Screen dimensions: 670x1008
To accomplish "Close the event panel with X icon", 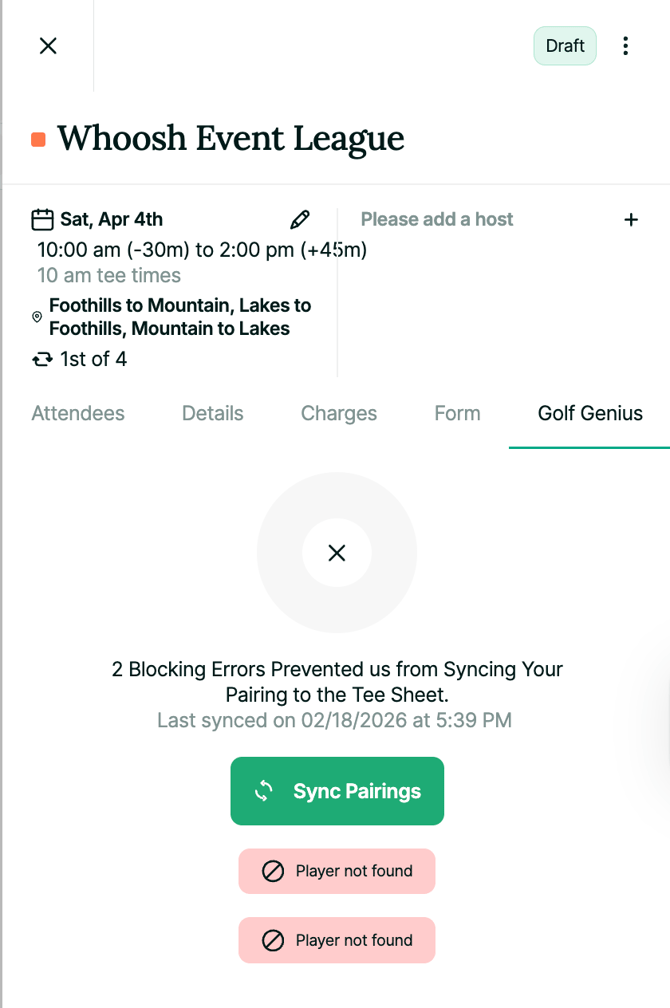I will pyautogui.click(x=48, y=46).
